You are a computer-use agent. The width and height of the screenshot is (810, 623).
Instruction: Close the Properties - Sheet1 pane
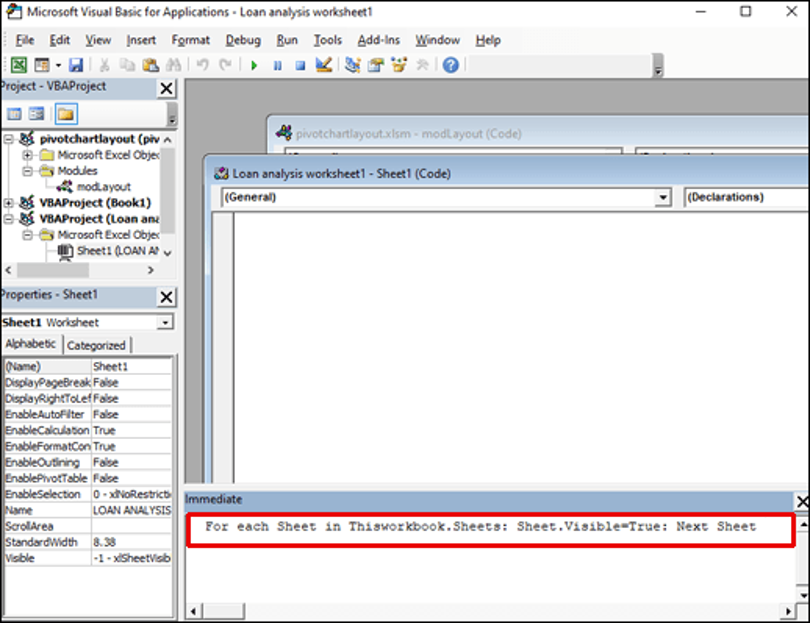[166, 297]
